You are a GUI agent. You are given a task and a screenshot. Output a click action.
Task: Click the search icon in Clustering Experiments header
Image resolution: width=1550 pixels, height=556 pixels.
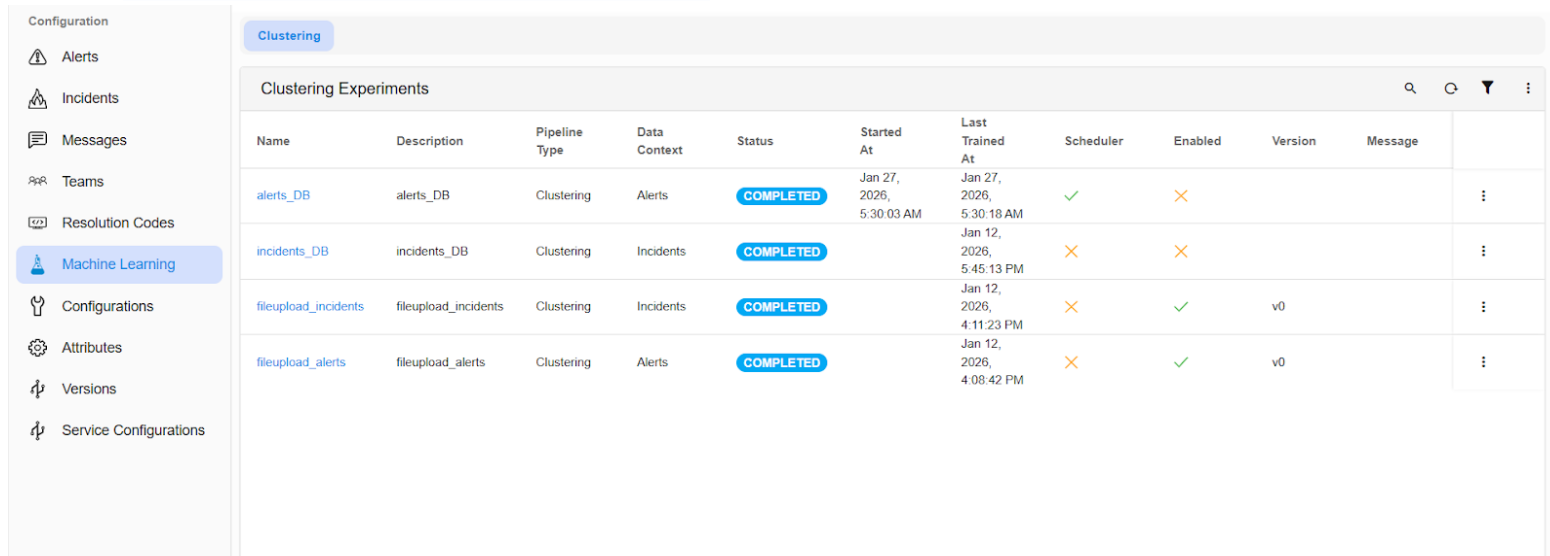(x=1410, y=88)
